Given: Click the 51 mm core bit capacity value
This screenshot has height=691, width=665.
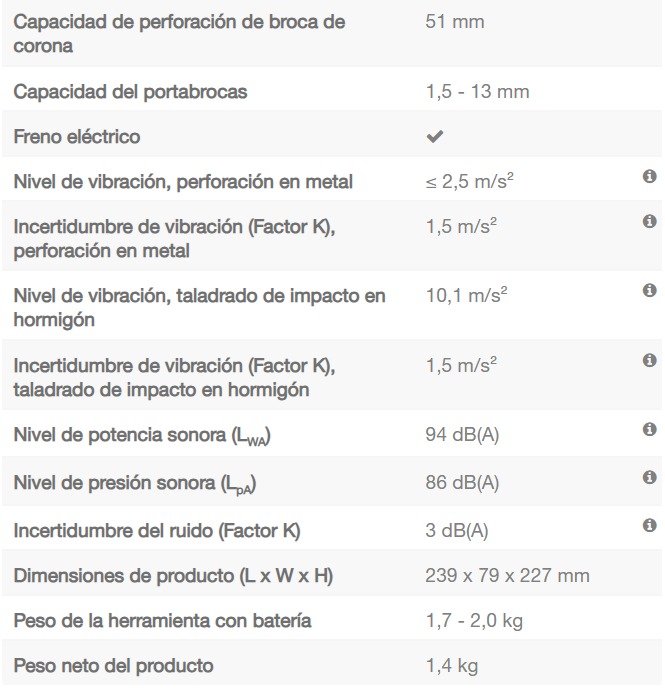Looking at the screenshot, I should point(454,22).
